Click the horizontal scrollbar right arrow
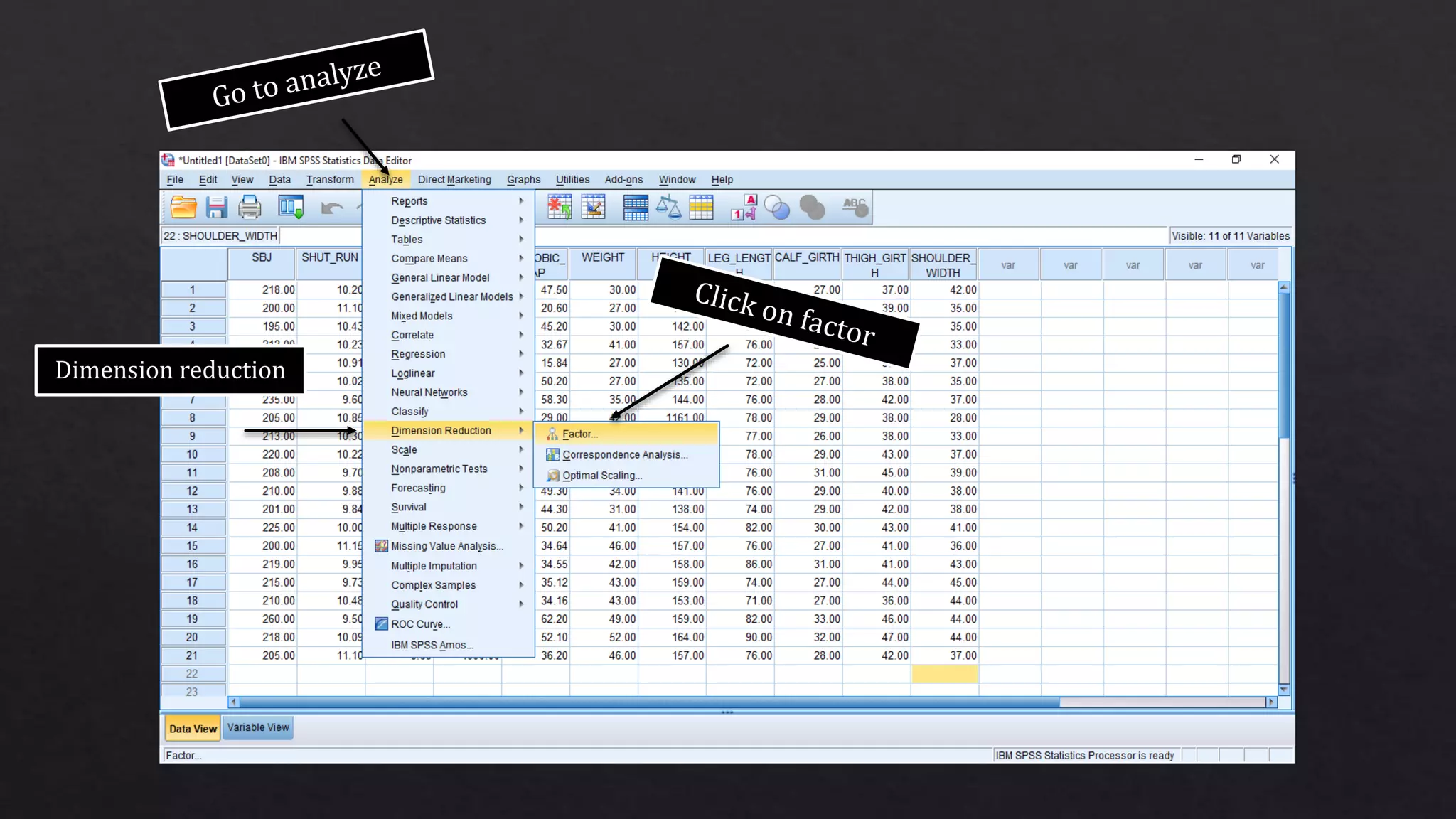Image resolution: width=1456 pixels, height=819 pixels. click(x=1271, y=702)
